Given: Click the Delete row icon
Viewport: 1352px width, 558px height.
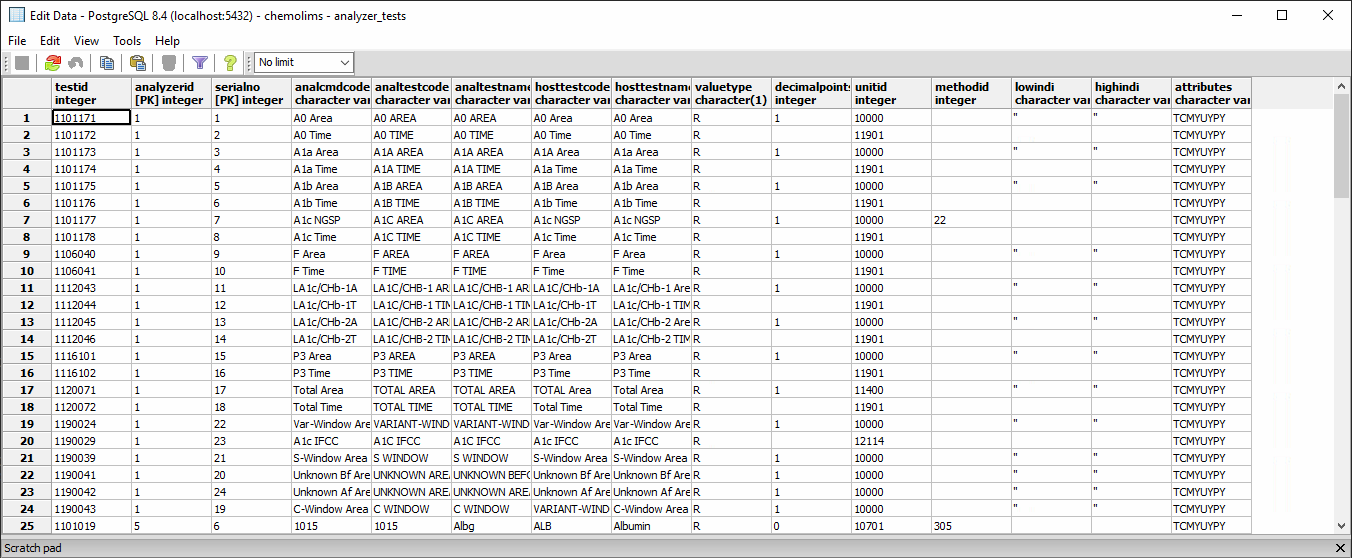Looking at the screenshot, I should (169, 63).
